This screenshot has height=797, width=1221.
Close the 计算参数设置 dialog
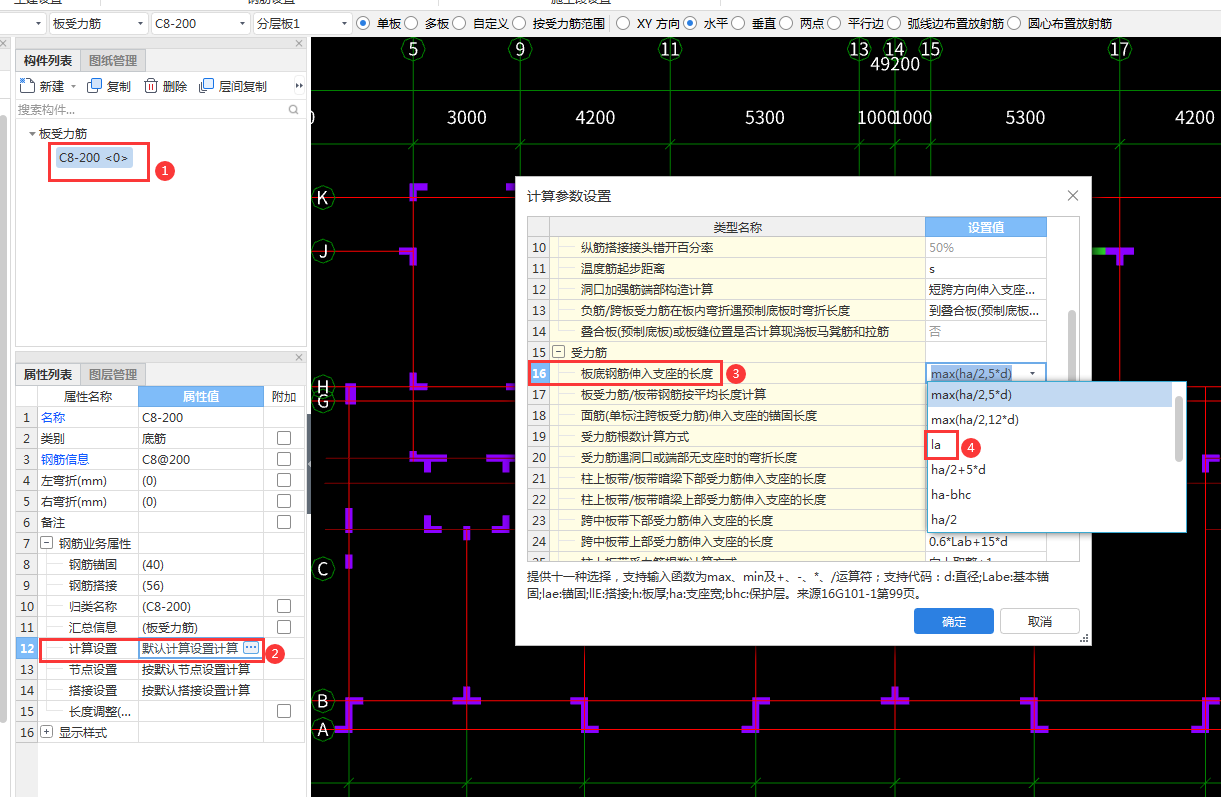pyautogui.click(x=1073, y=196)
